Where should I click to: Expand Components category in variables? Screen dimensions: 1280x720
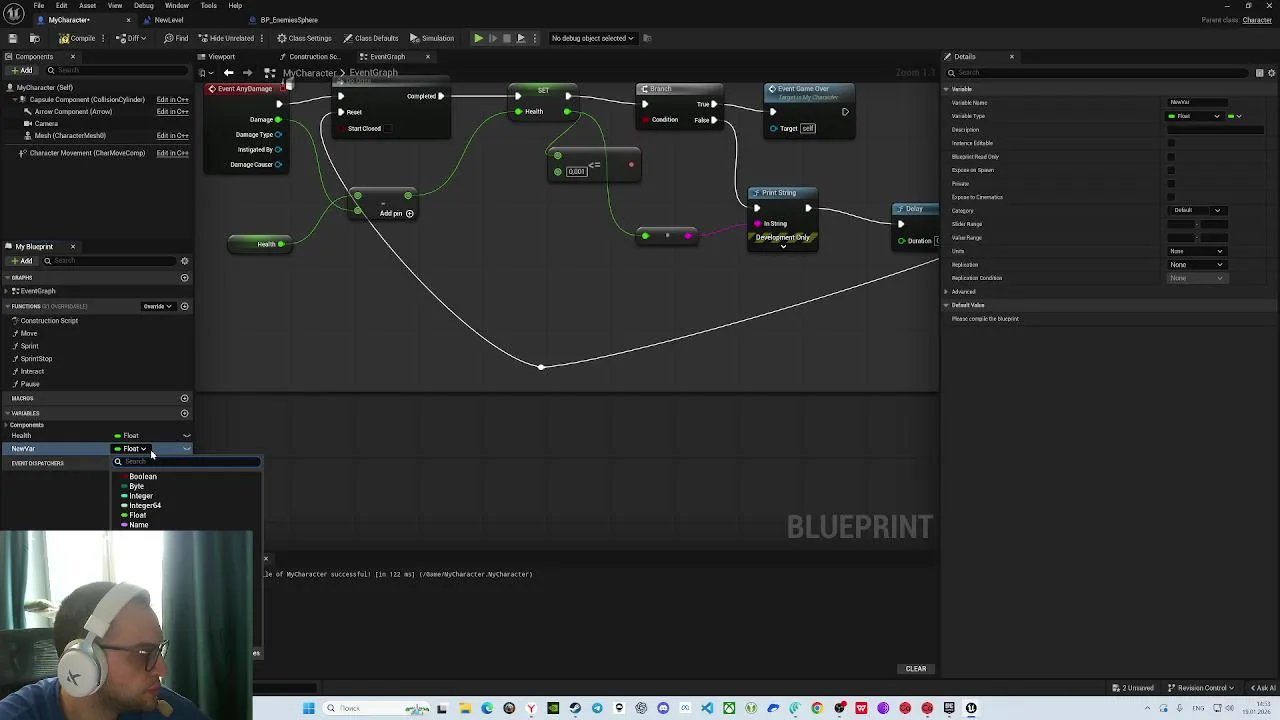(x=8, y=425)
